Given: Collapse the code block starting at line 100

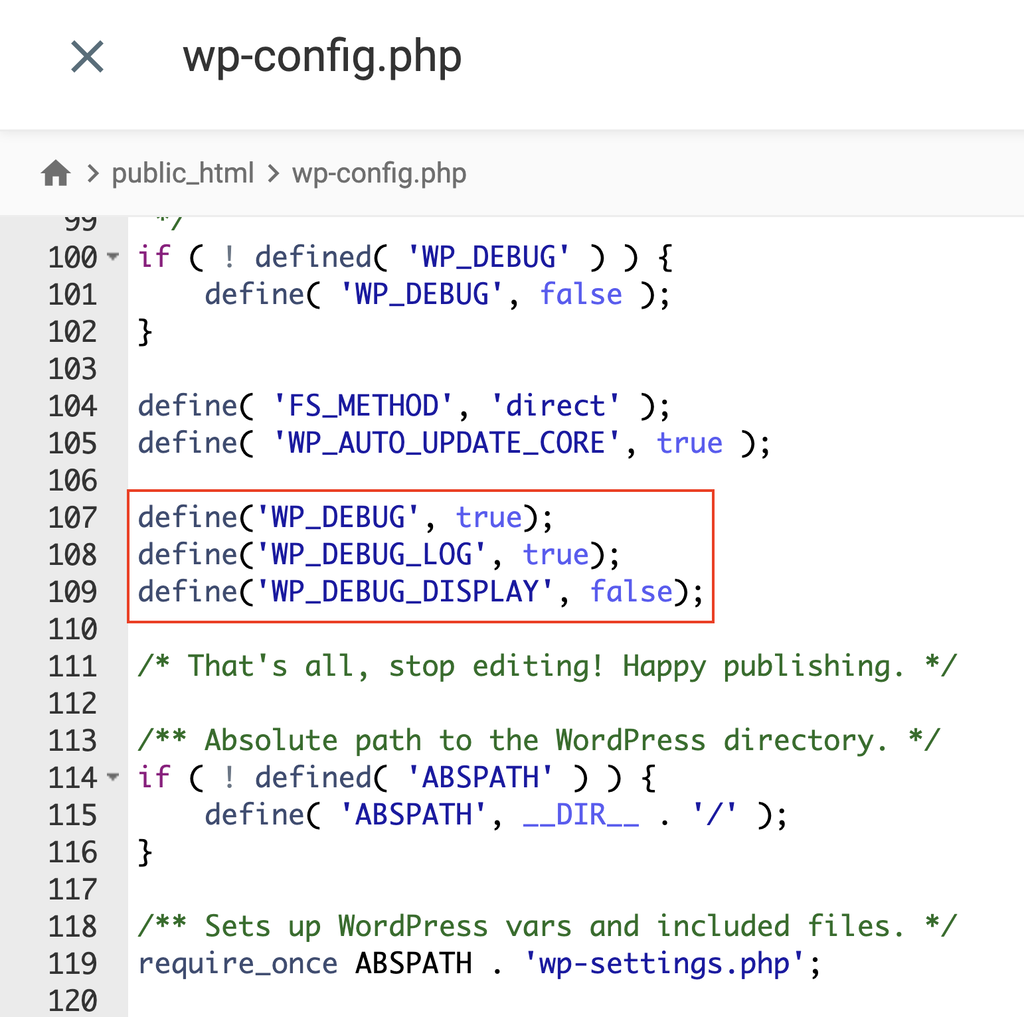Looking at the screenshot, I should [112, 257].
